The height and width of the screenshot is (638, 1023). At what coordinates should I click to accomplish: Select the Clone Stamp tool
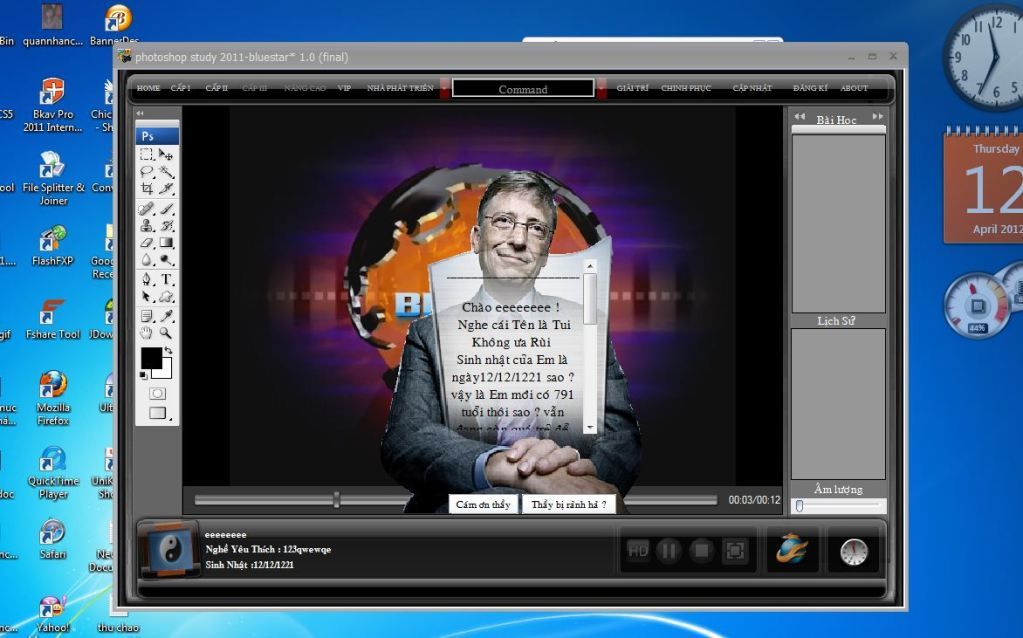147,226
